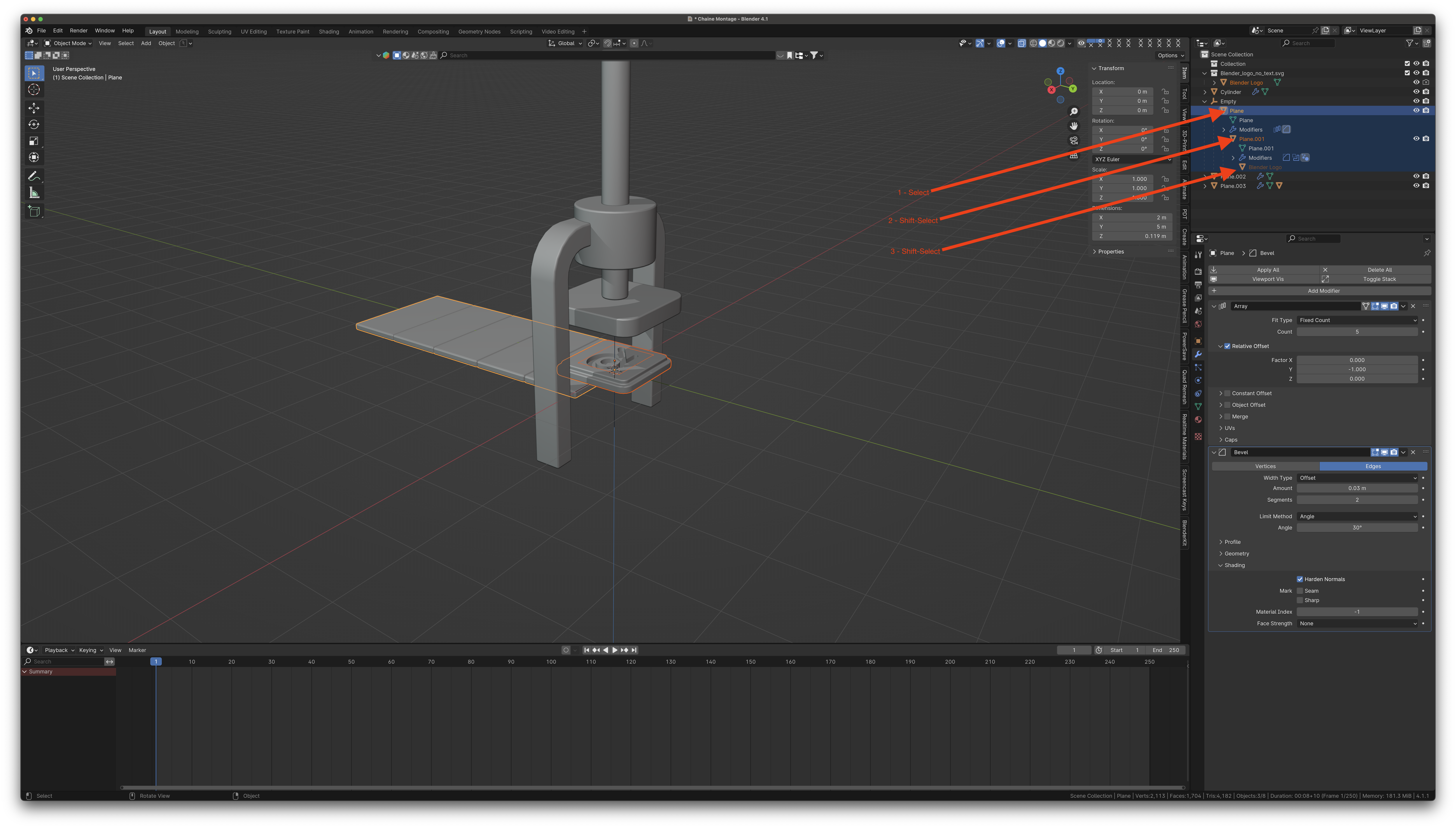This screenshot has width=1456, height=828.
Task: Open the XYZ Euler rotation mode dropdown
Action: pyautogui.click(x=1133, y=159)
